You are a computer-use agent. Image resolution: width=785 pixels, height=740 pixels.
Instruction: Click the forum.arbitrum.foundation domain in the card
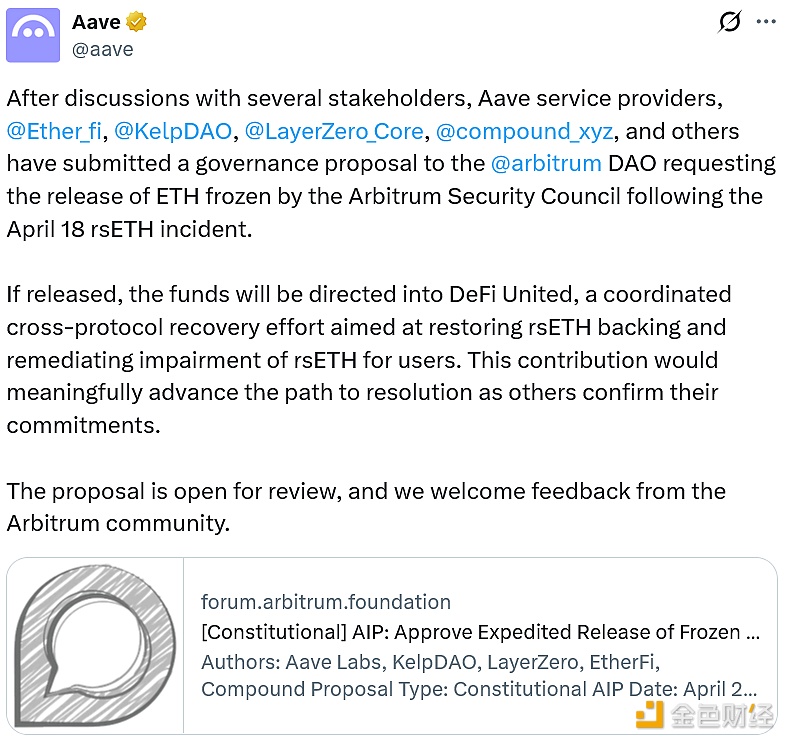tap(326, 602)
